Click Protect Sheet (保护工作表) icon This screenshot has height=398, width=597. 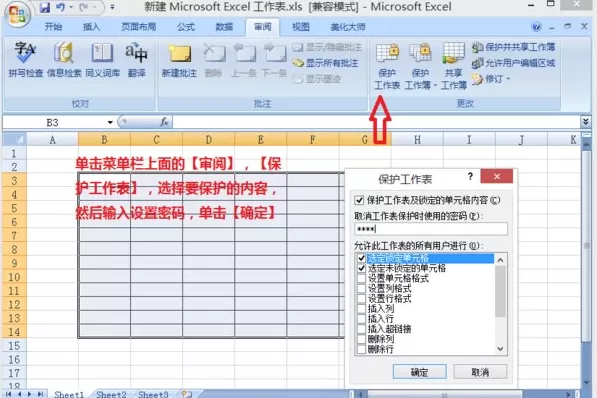[387, 66]
